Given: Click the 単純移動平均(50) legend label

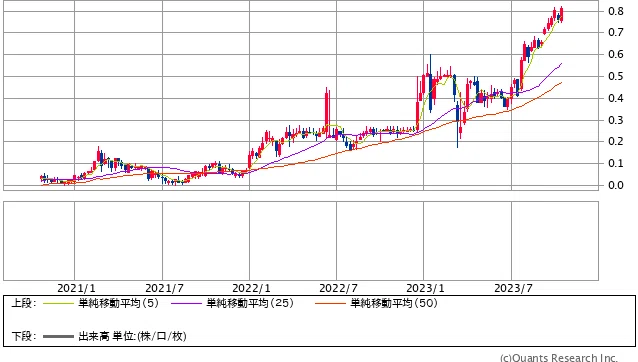Looking at the screenshot, I should click(394, 303).
